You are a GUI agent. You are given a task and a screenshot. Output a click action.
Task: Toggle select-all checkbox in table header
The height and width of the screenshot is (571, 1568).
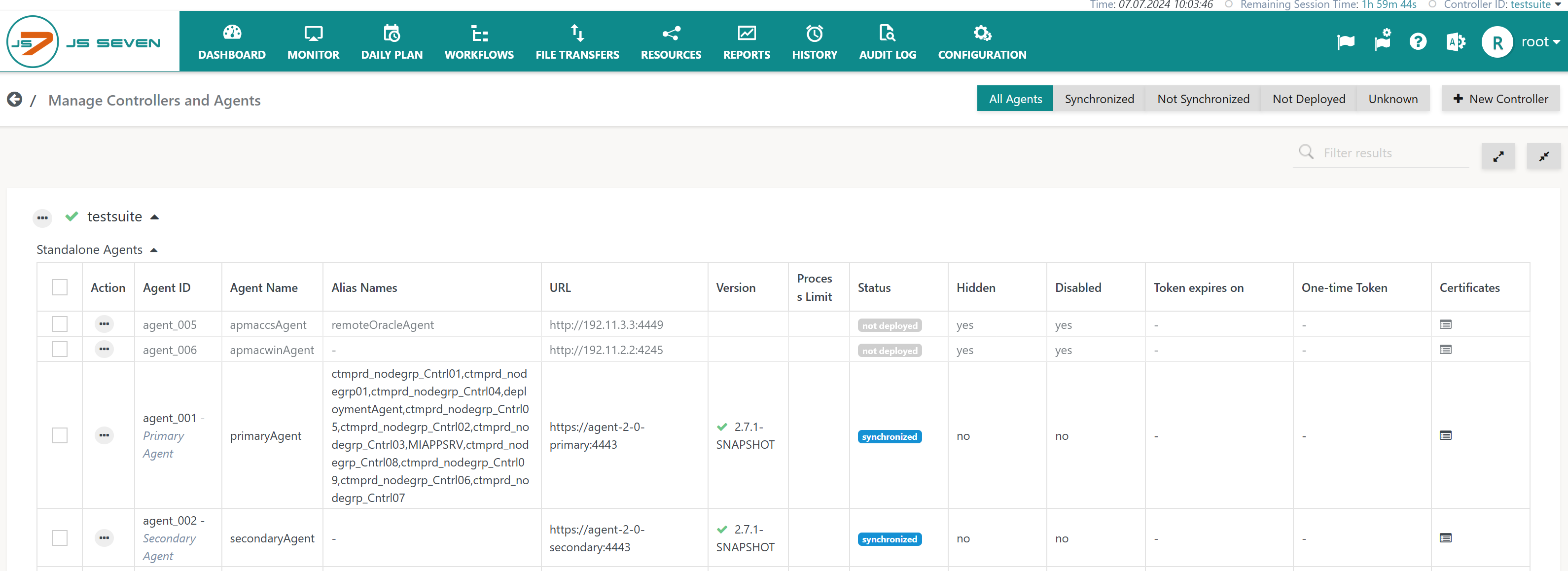click(x=60, y=286)
